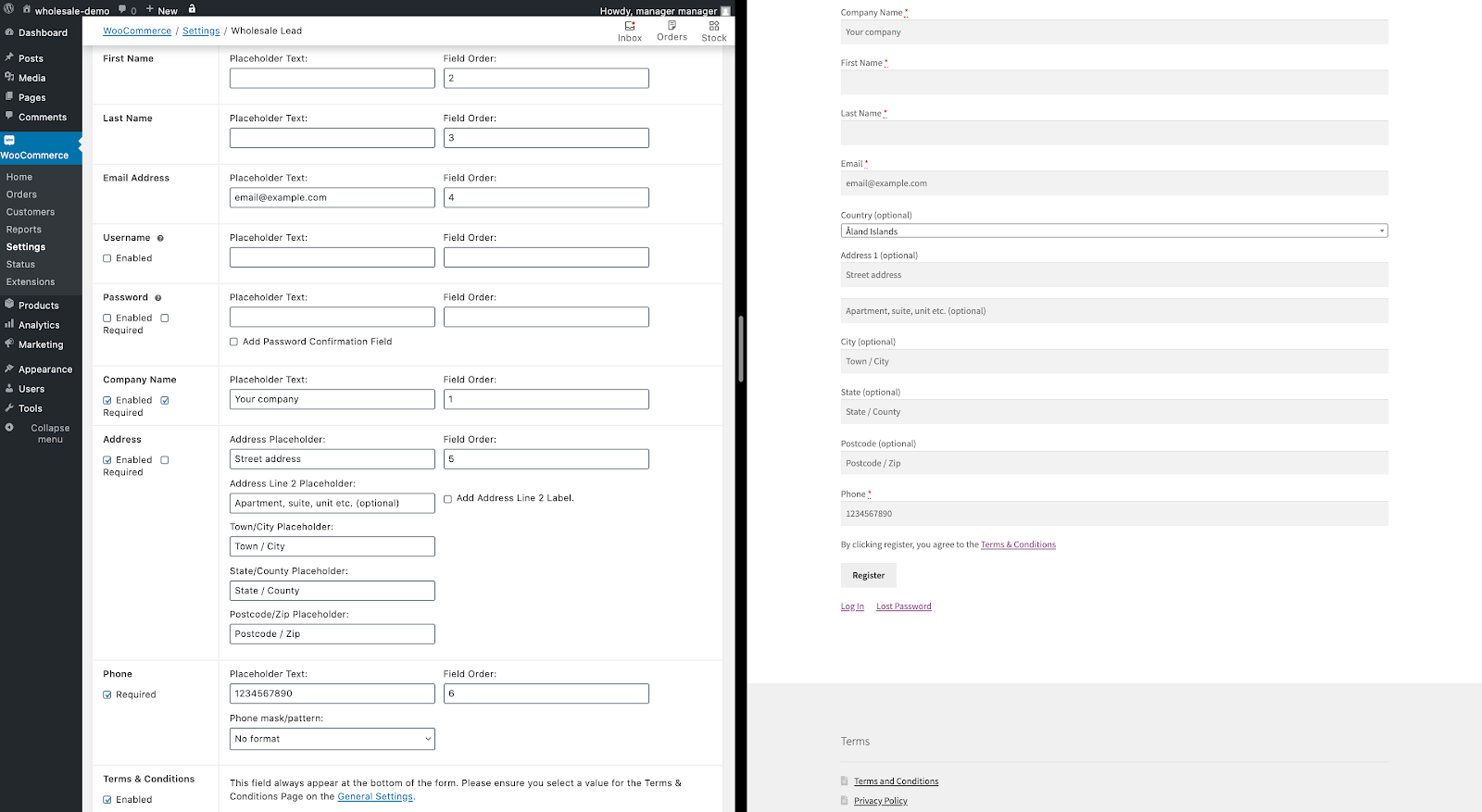This screenshot has width=1482, height=812.
Task: Tick the Password Required checkbox
Action: (165, 318)
